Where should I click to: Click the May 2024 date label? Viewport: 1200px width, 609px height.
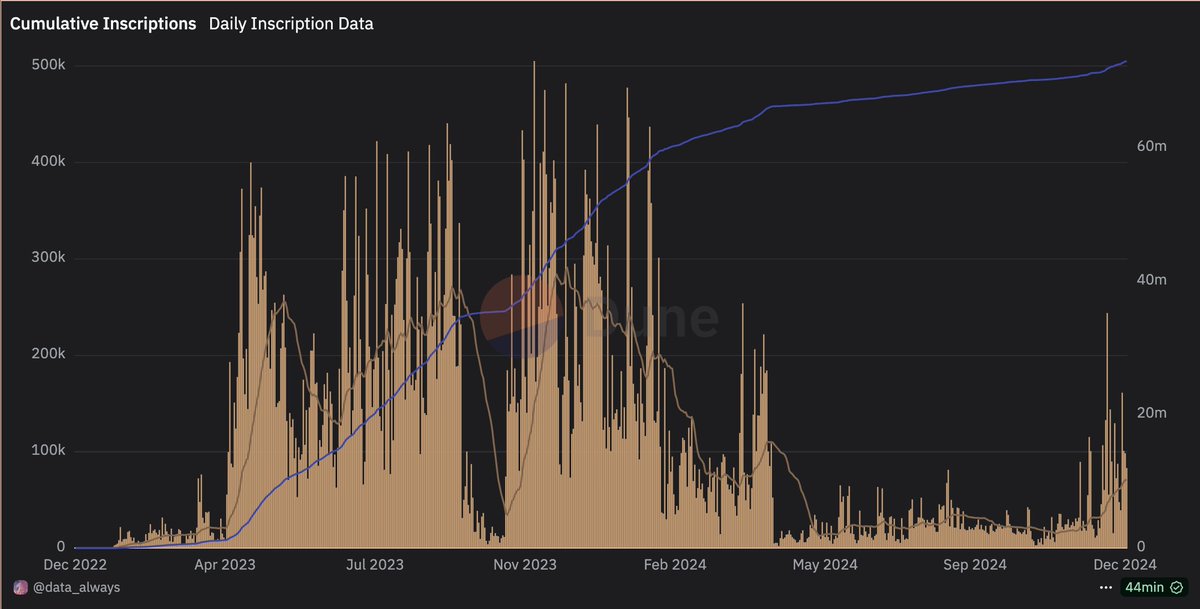pyautogui.click(x=825, y=565)
